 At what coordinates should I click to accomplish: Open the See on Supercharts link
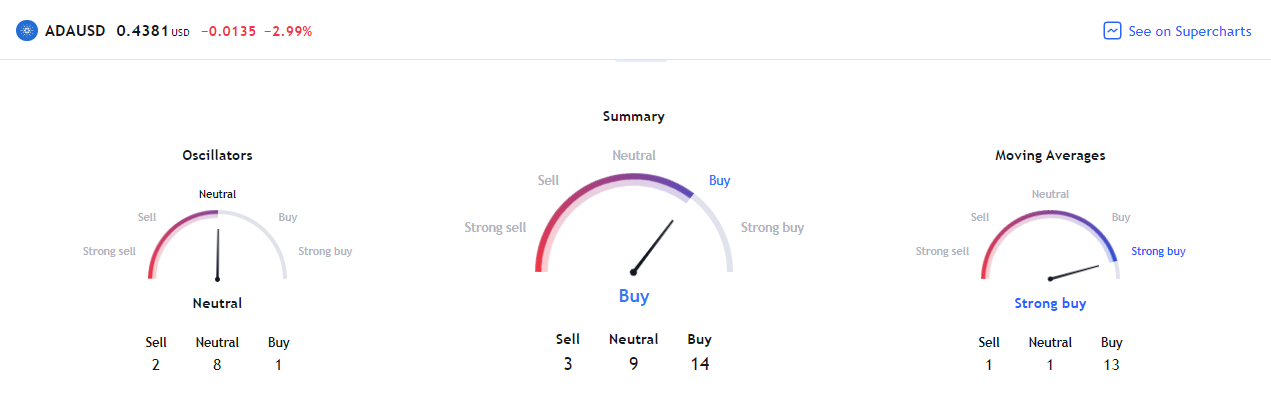[x=1188, y=31]
